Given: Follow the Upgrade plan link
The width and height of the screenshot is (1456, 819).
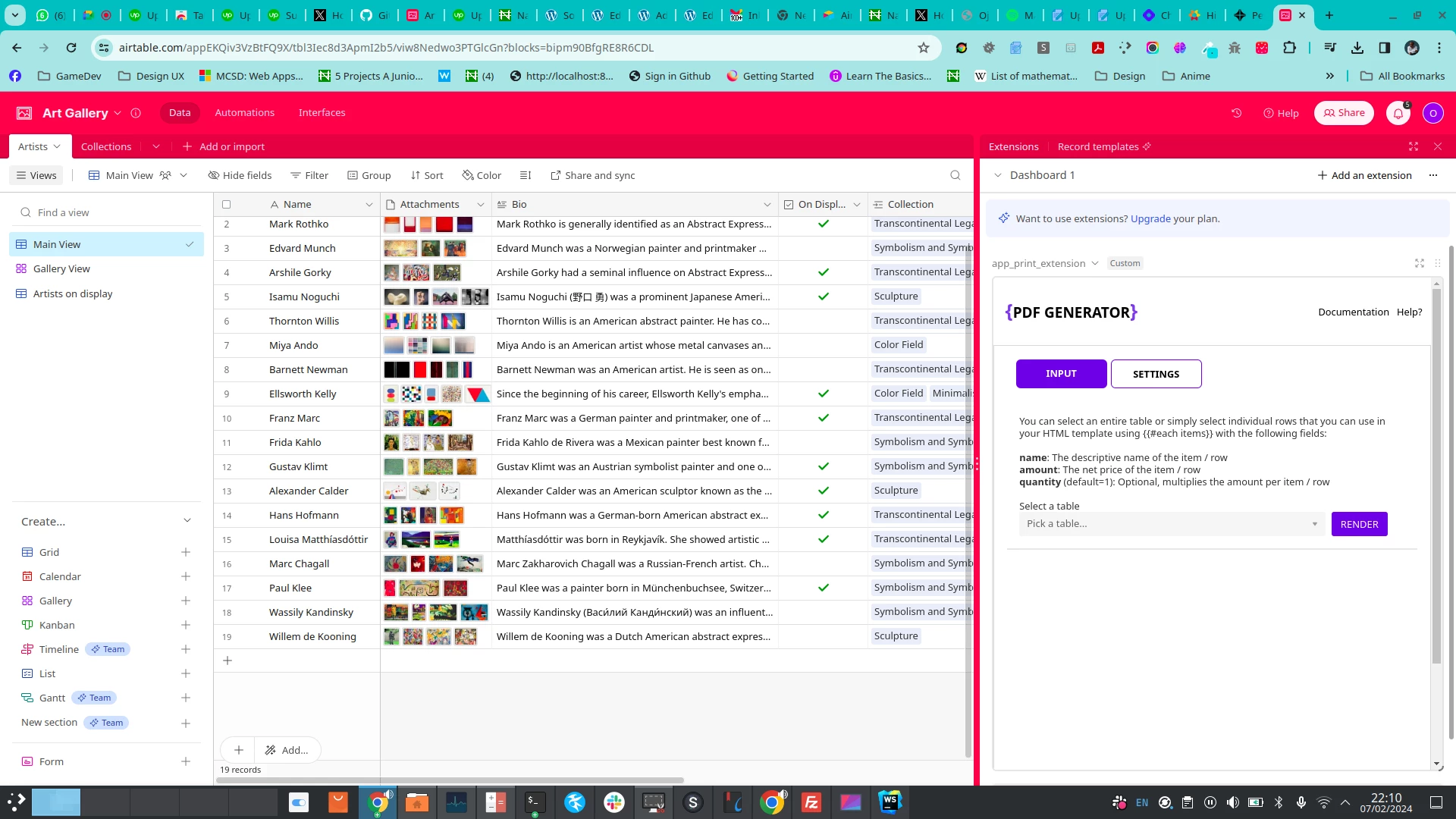Looking at the screenshot, I should coord(1150,218).
